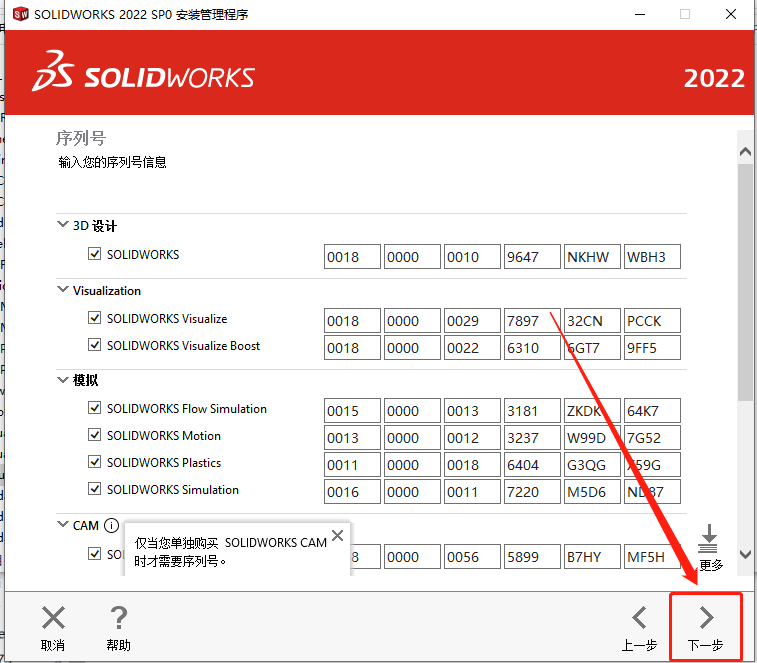Go back with the 上一步 arrow
The image size is (757, 663).
(x=639, y=618)
